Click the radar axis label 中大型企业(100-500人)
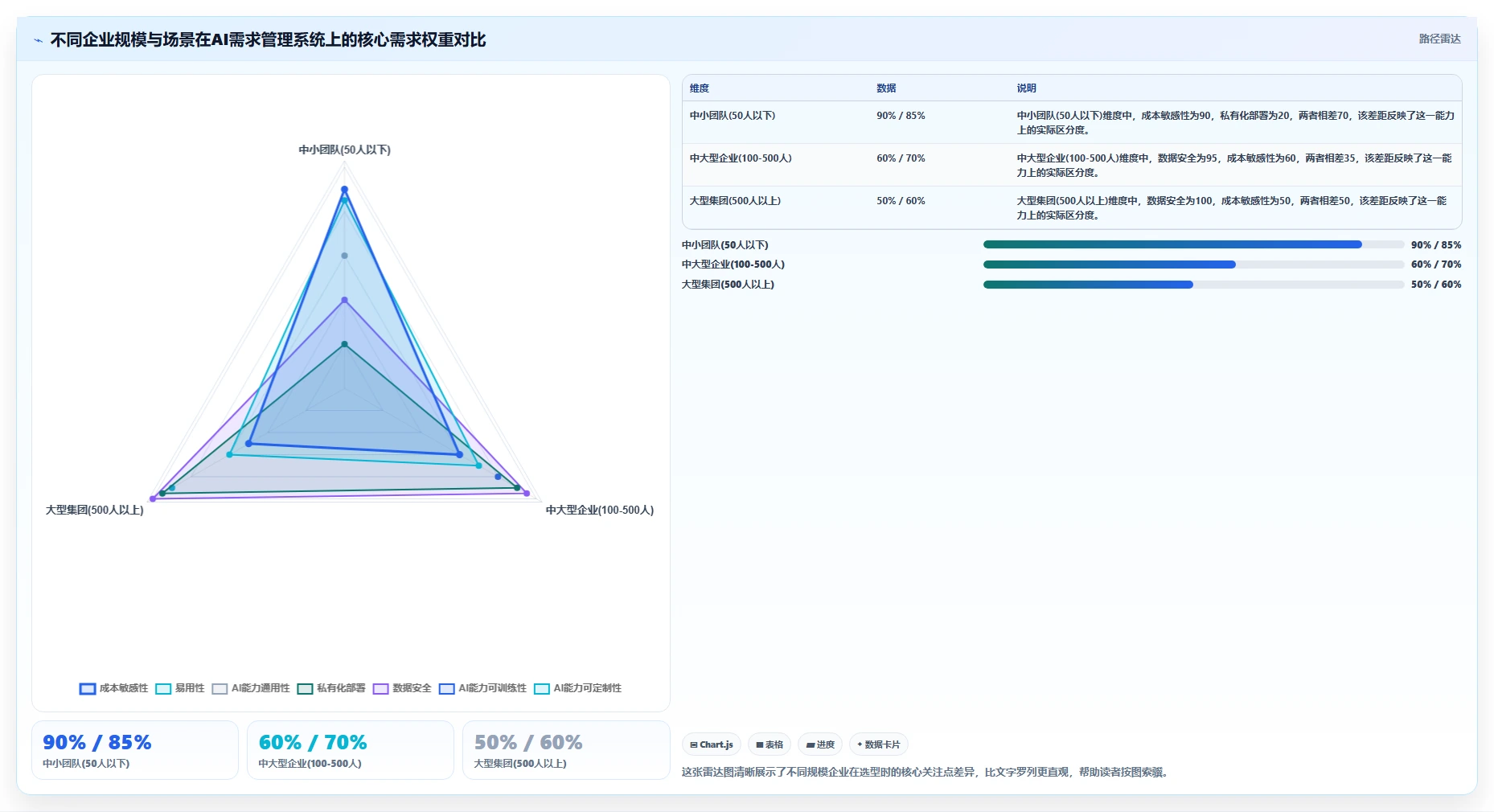1494x812 pixels. point(600,510)
